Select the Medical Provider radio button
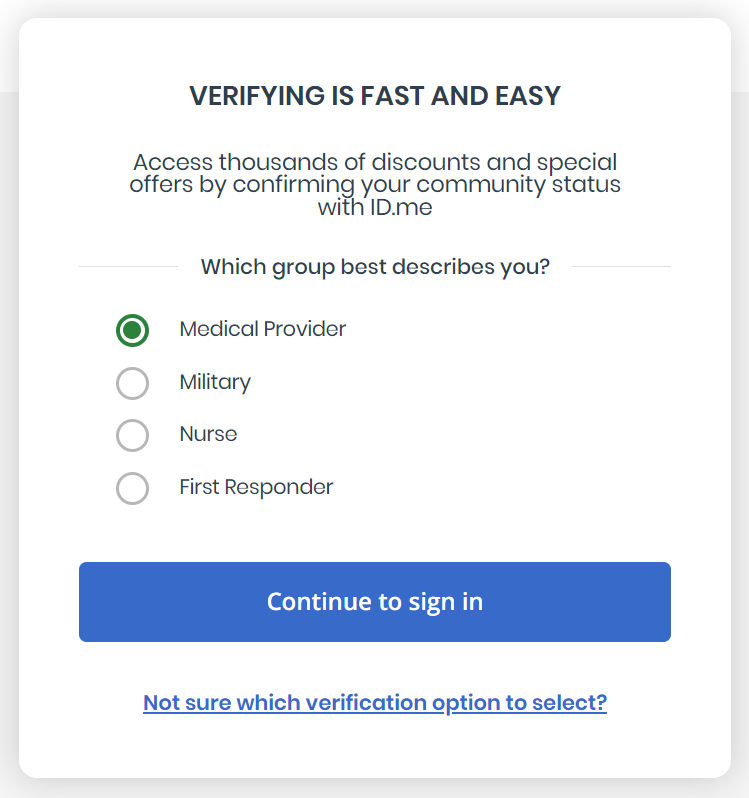 [x=133, y=330]
